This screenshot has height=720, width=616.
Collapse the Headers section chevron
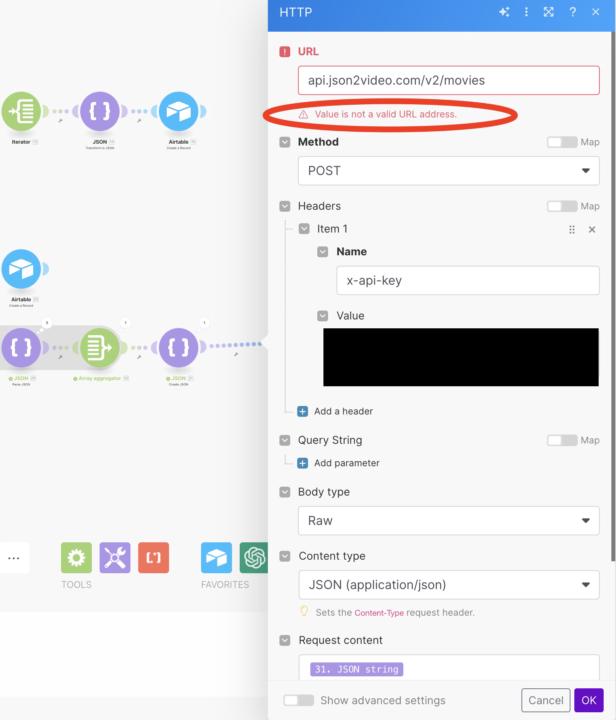(x=285, y=206)
